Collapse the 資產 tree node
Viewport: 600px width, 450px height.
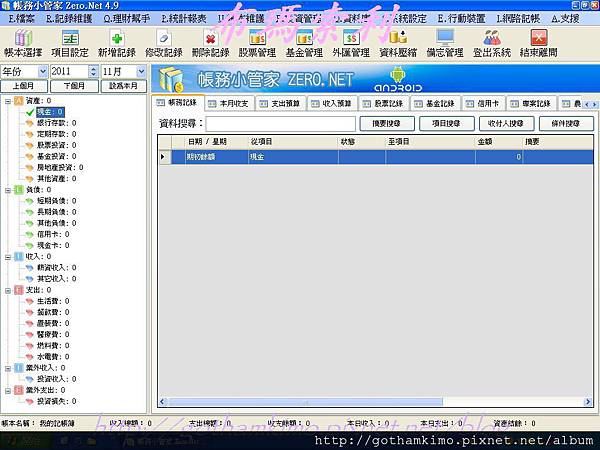(x=8, y=101)
